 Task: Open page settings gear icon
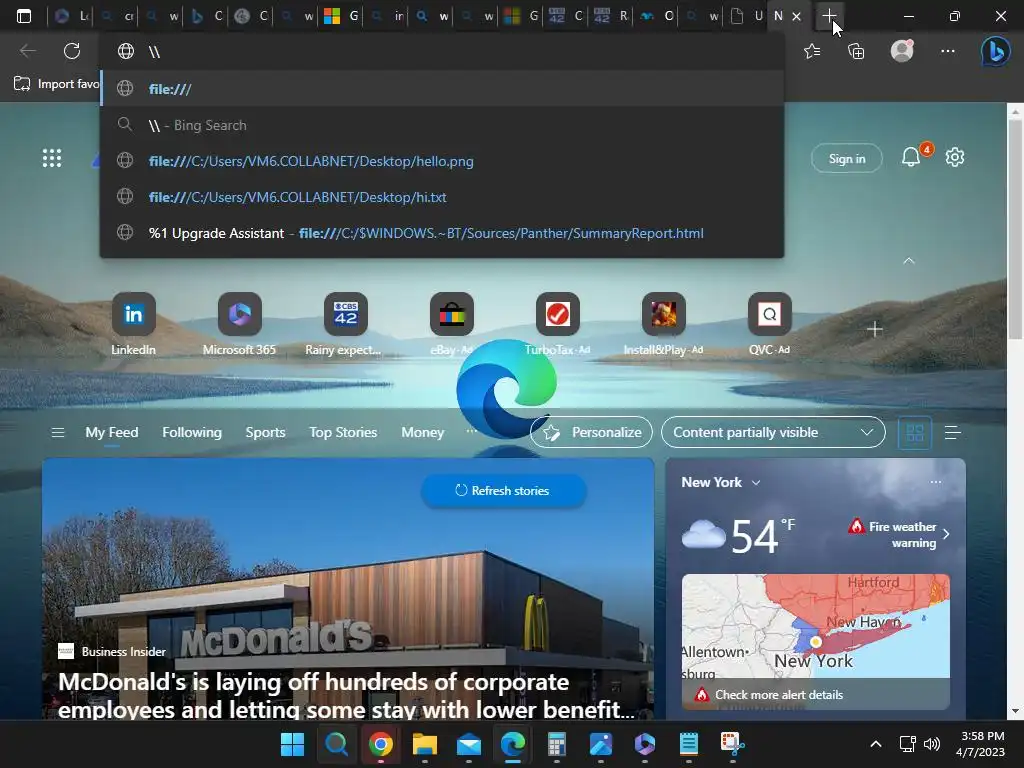click(x=955, y=157)
